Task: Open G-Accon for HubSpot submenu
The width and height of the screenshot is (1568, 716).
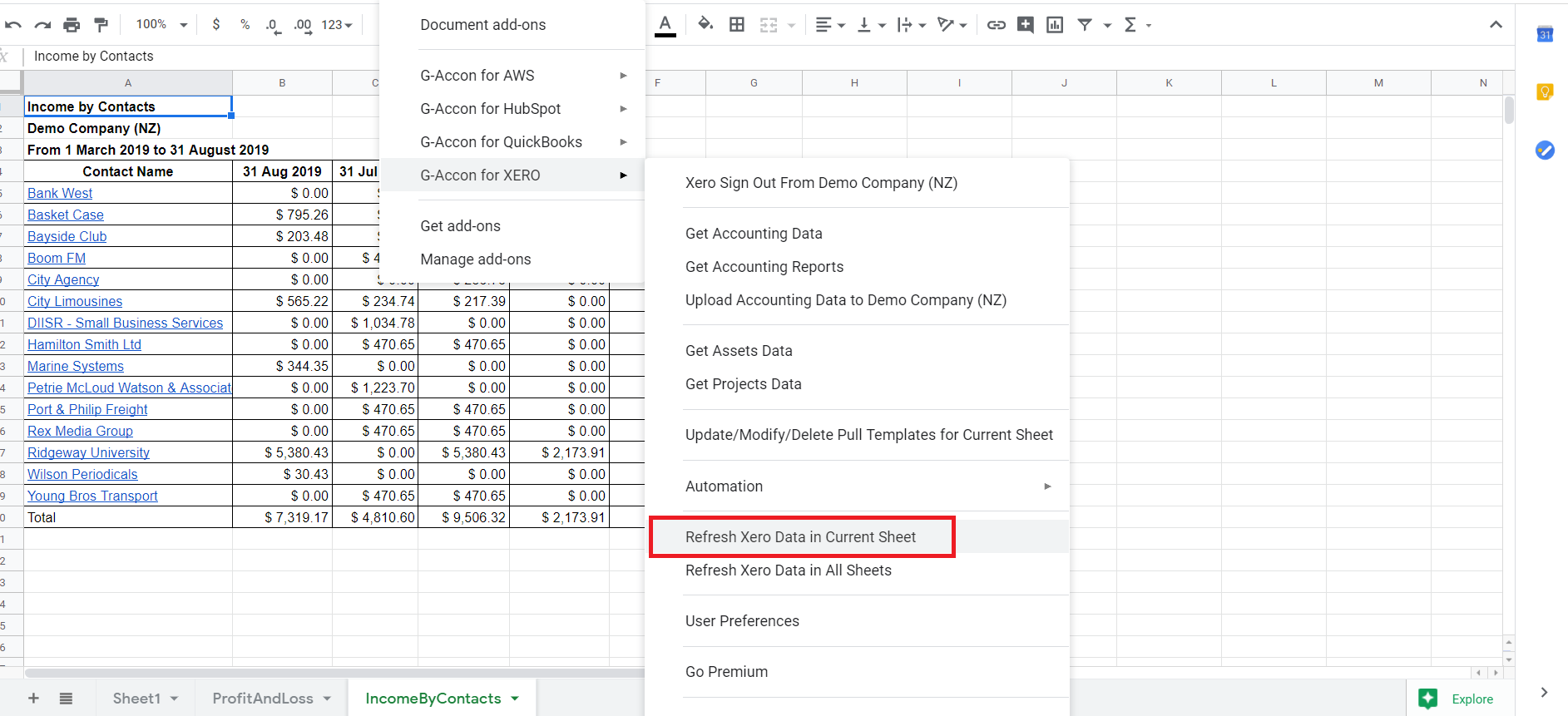Action: pyautogui.click(x=512, y=109)
